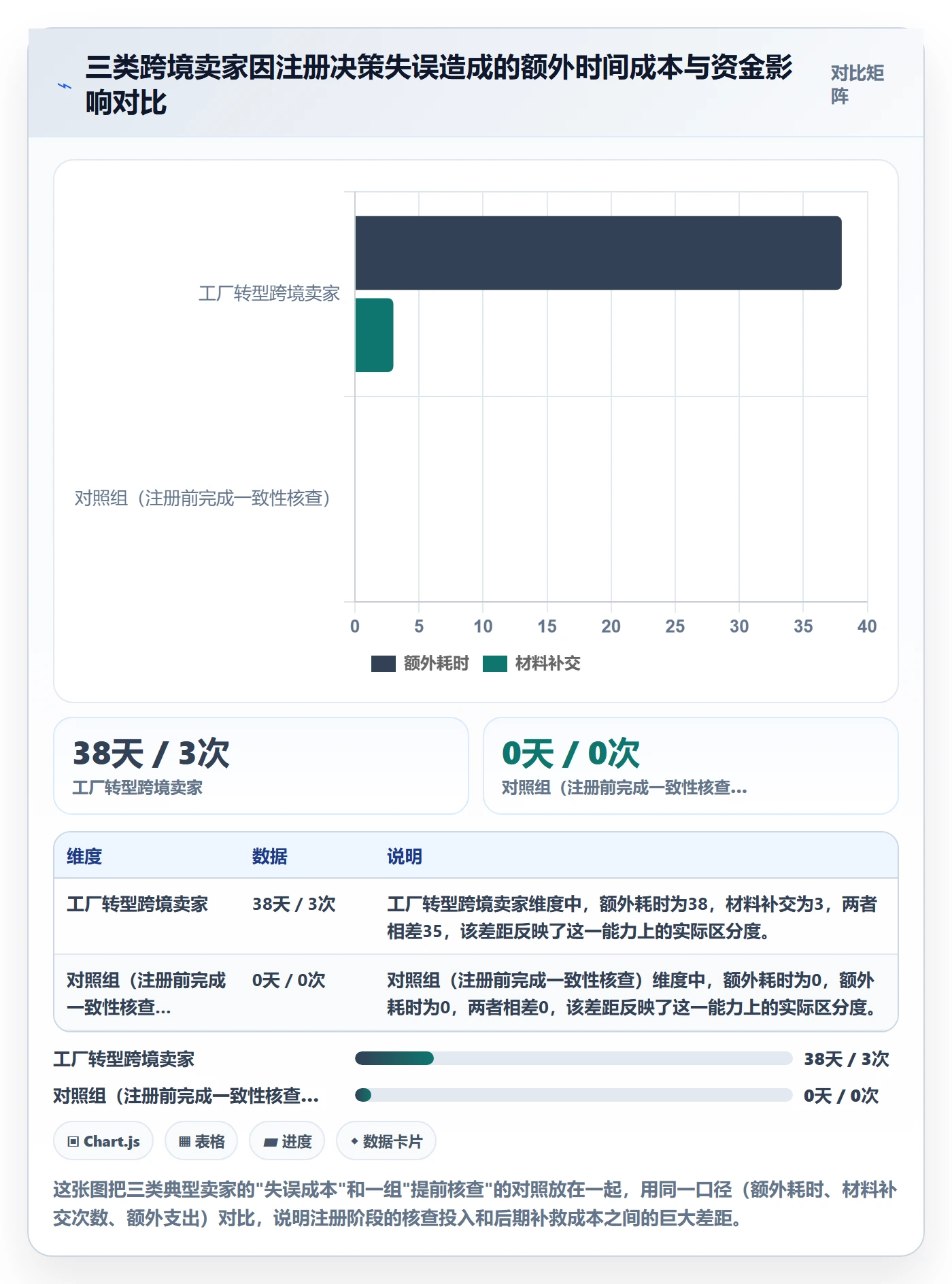Click the 对比矩阵 badge in the header
This screenshot has height=1284, width=952.
(857, 85)
